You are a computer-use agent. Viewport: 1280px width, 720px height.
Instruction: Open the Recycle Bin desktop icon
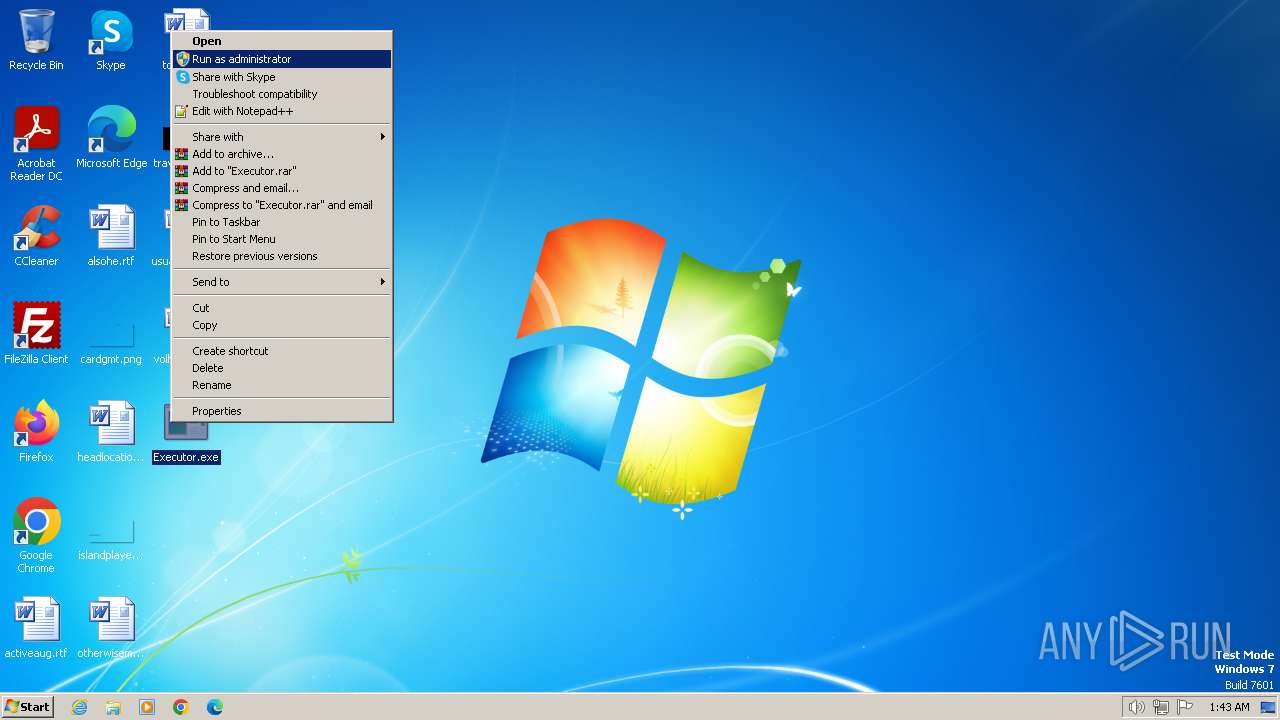tap(36, 40)
